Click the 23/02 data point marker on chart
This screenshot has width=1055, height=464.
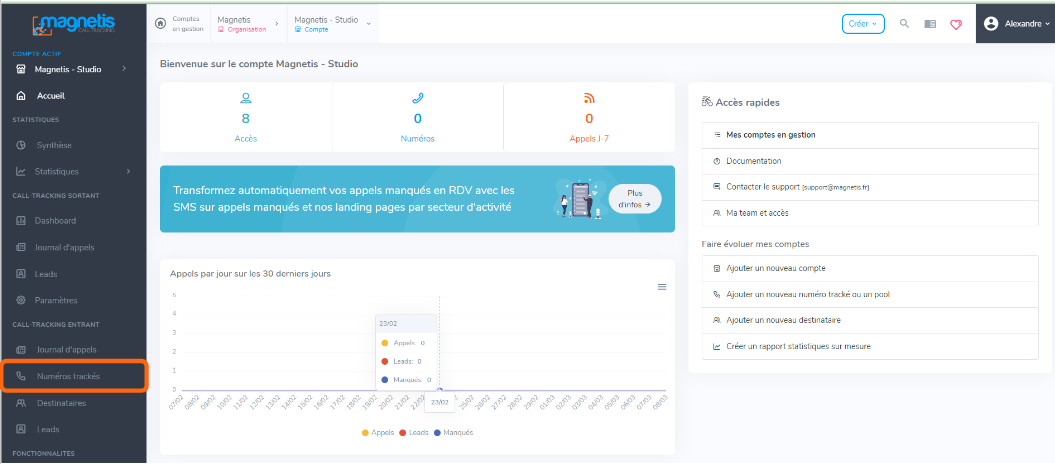(439, 390)
